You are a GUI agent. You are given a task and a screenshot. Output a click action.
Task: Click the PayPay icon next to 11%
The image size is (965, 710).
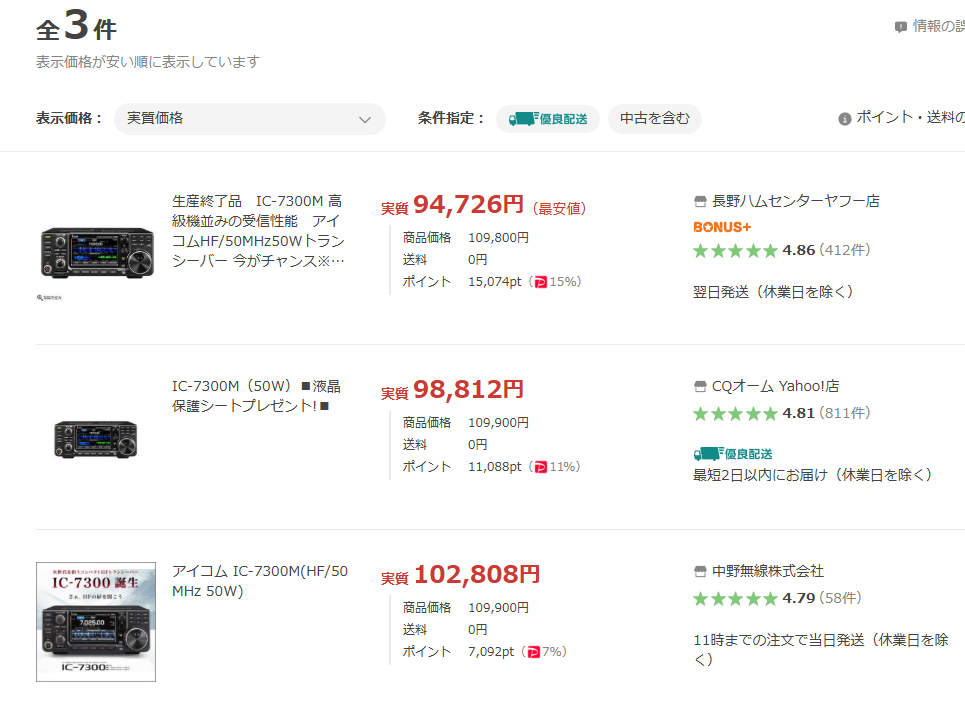tap(540, 468)
